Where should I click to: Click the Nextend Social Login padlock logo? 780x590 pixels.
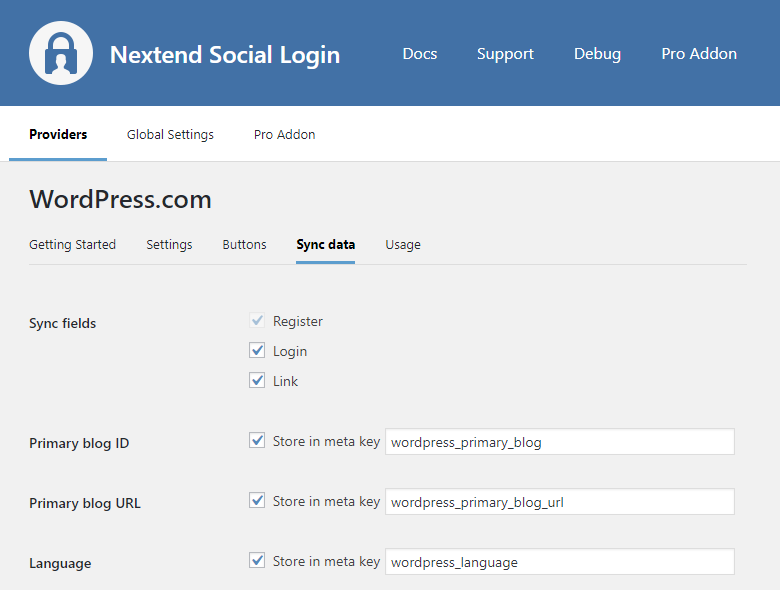61,53
